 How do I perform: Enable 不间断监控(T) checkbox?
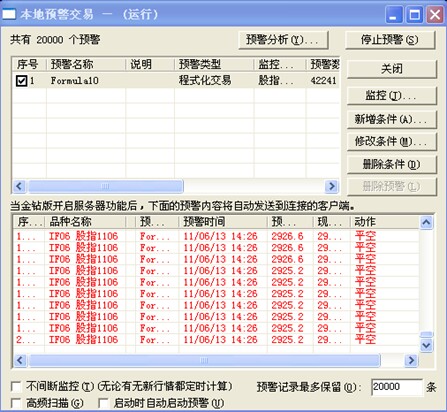[16, 387]
